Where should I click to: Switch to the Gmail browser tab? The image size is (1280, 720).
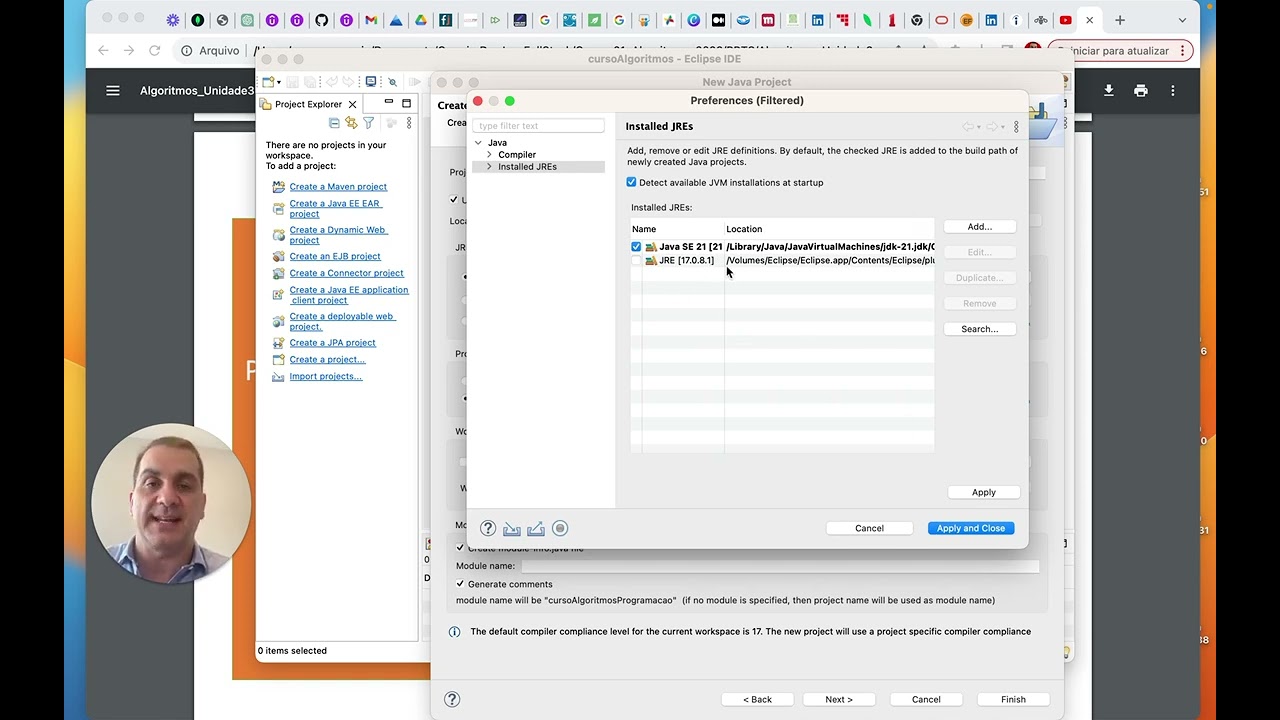(x=371, y=20)
